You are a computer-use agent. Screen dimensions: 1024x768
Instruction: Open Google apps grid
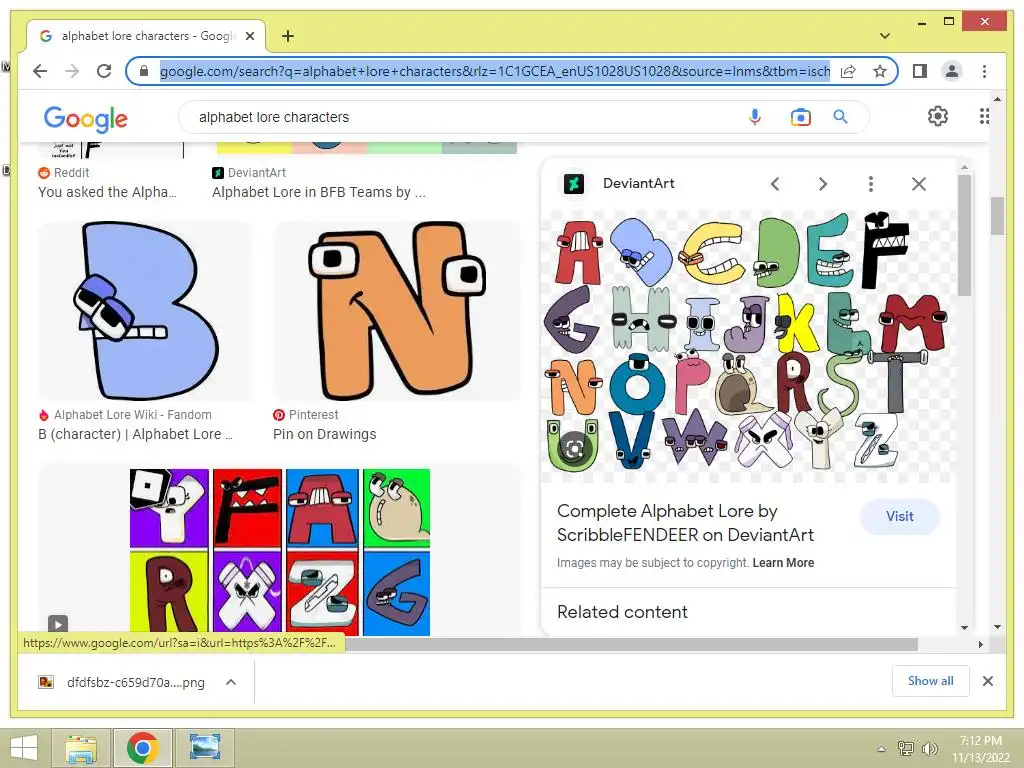pyautogui.click(x=984, y=116)
